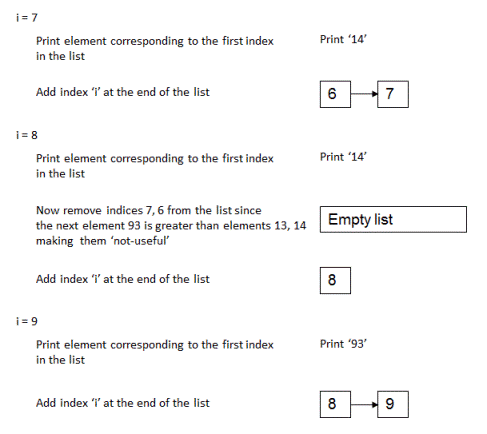Select the Empty list box
The height and width of the screenshot is (434, 487).
pos(393,219)
